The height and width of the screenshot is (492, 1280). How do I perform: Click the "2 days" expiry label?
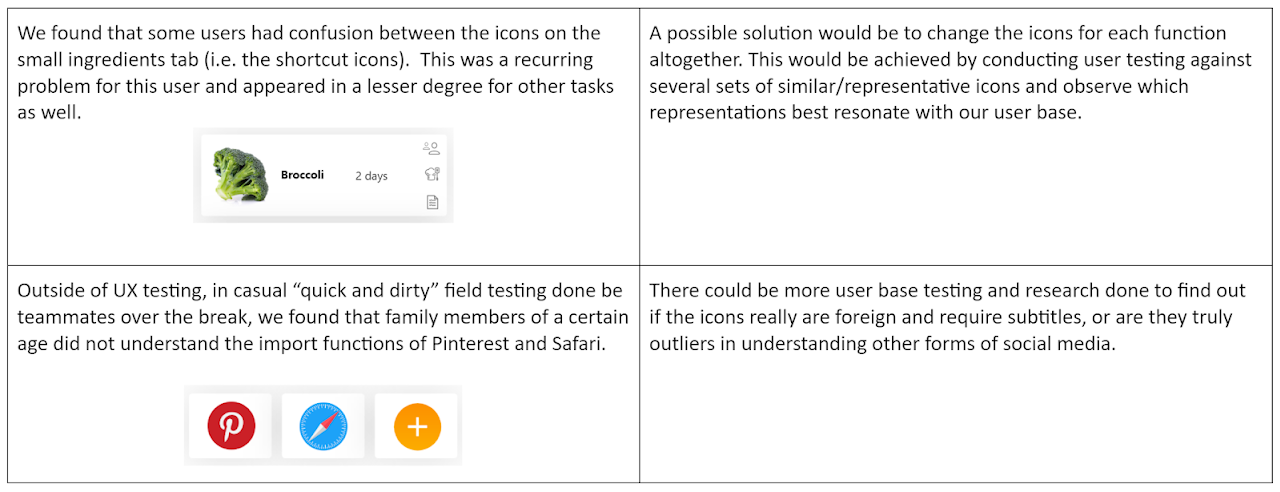[371, 176]
